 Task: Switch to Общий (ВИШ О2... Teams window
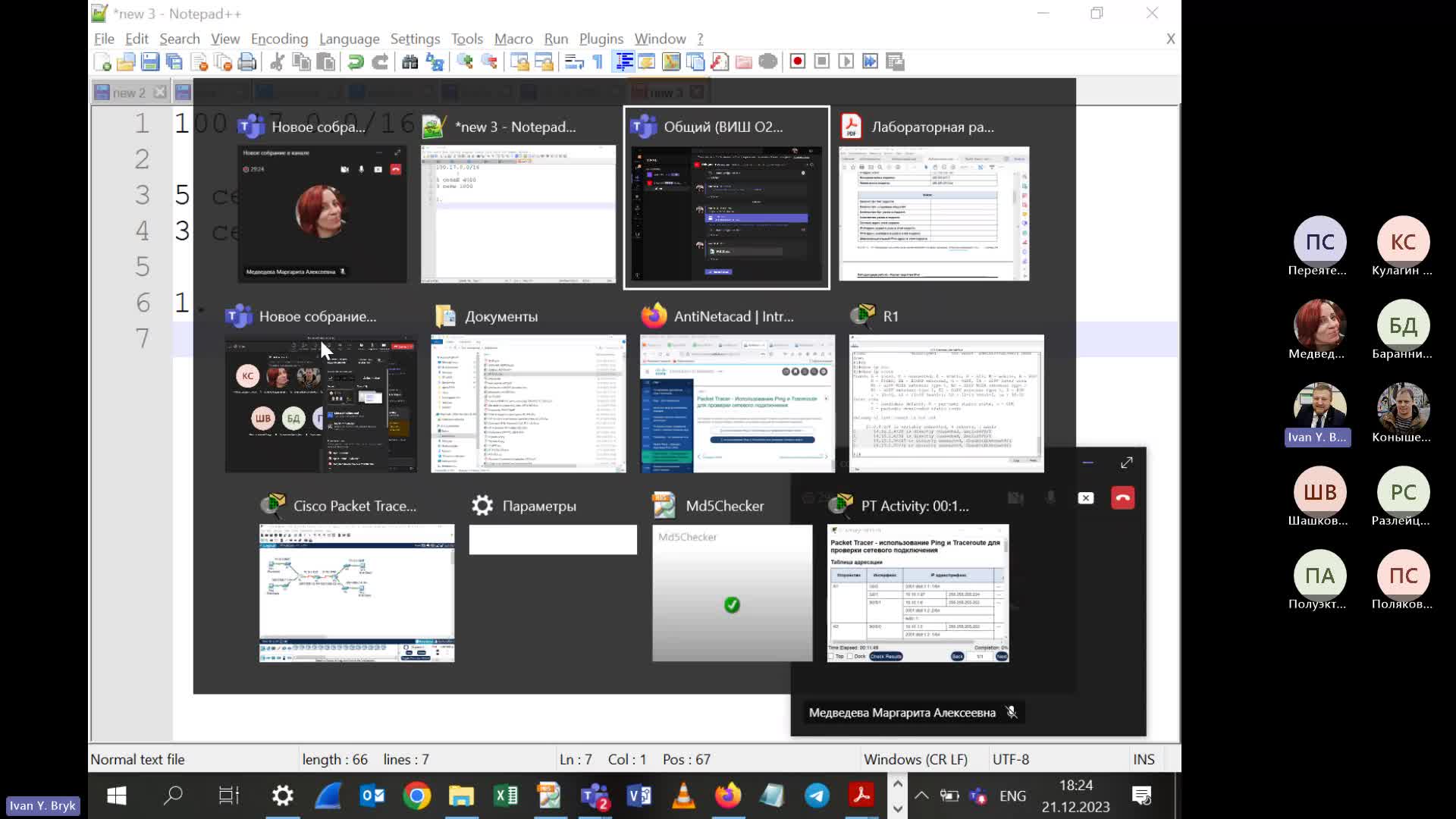[x=726, y=198]
